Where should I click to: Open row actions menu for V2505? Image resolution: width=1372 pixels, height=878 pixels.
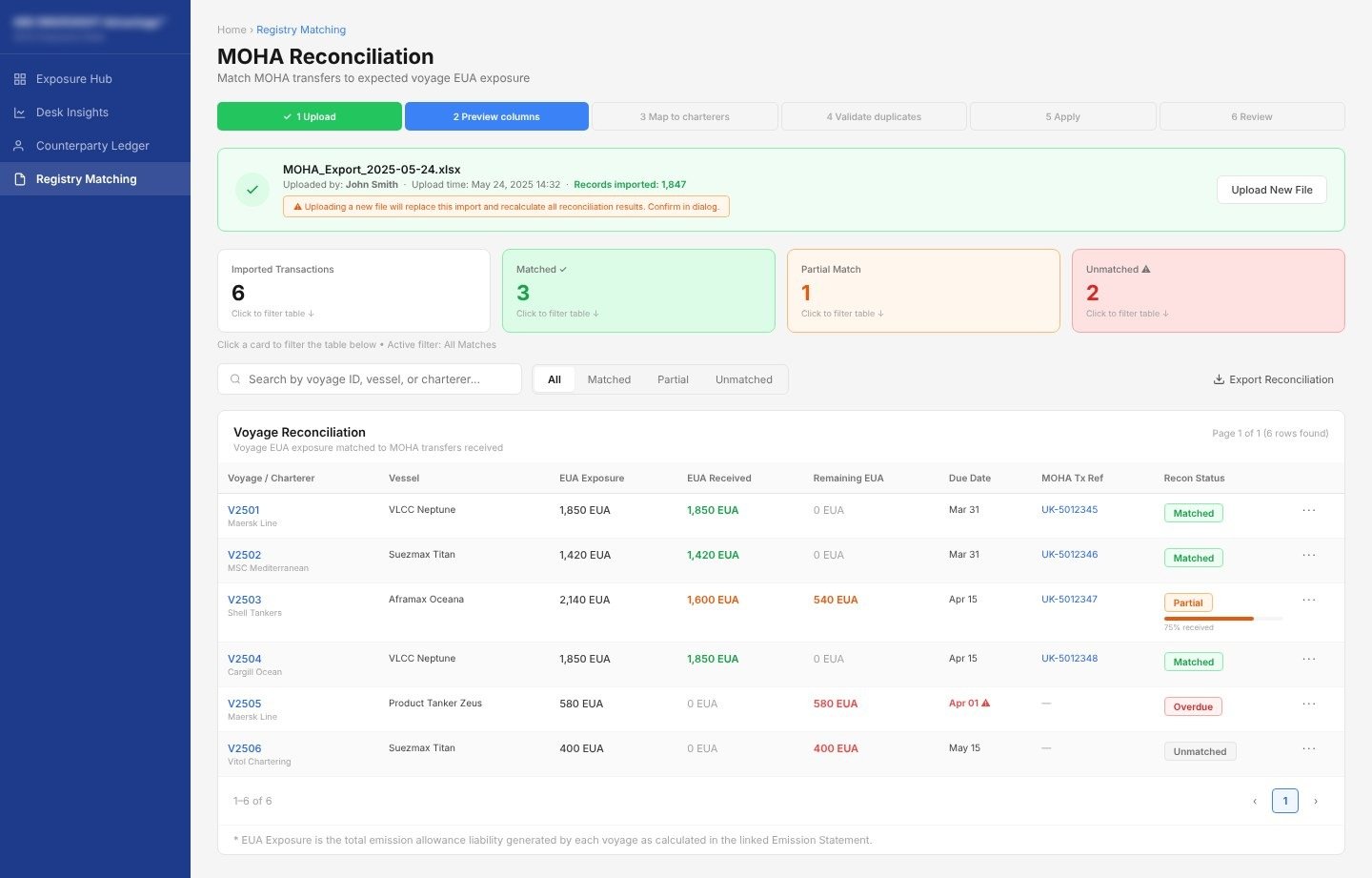pos(1309,704)
